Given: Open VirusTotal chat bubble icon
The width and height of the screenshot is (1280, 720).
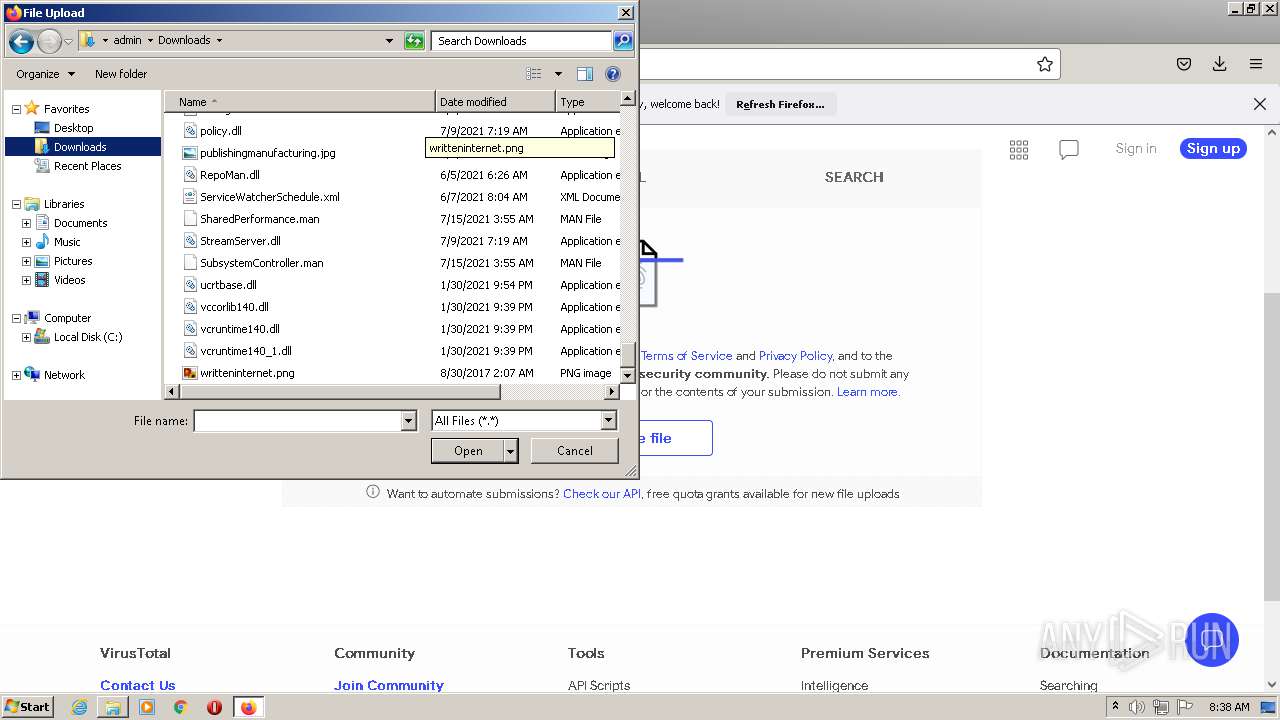Looking at the screenshot, I should [x=1069, y=149].
